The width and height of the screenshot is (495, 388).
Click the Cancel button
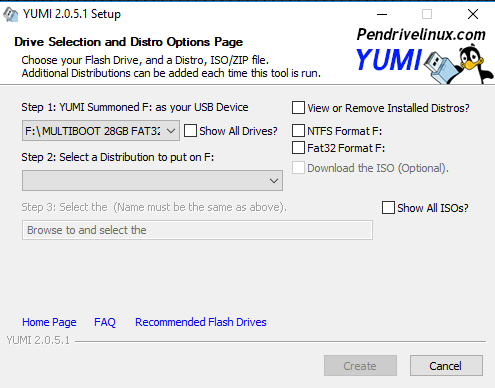(x=446, y=366)
